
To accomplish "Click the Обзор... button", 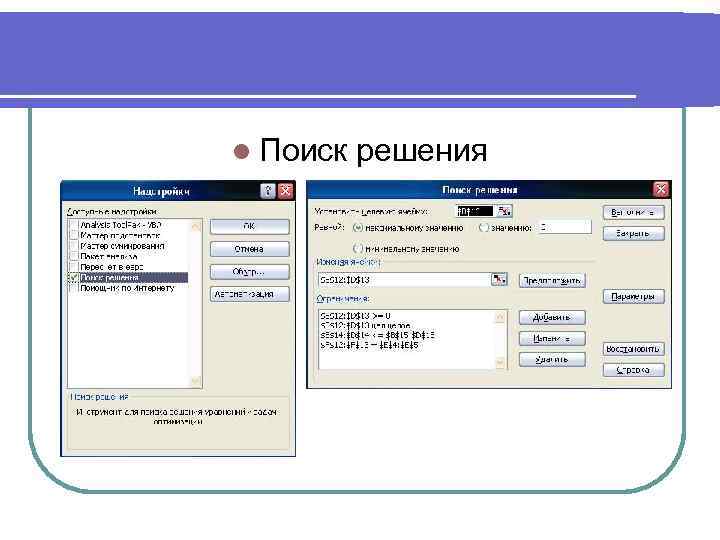I will 250,271.
